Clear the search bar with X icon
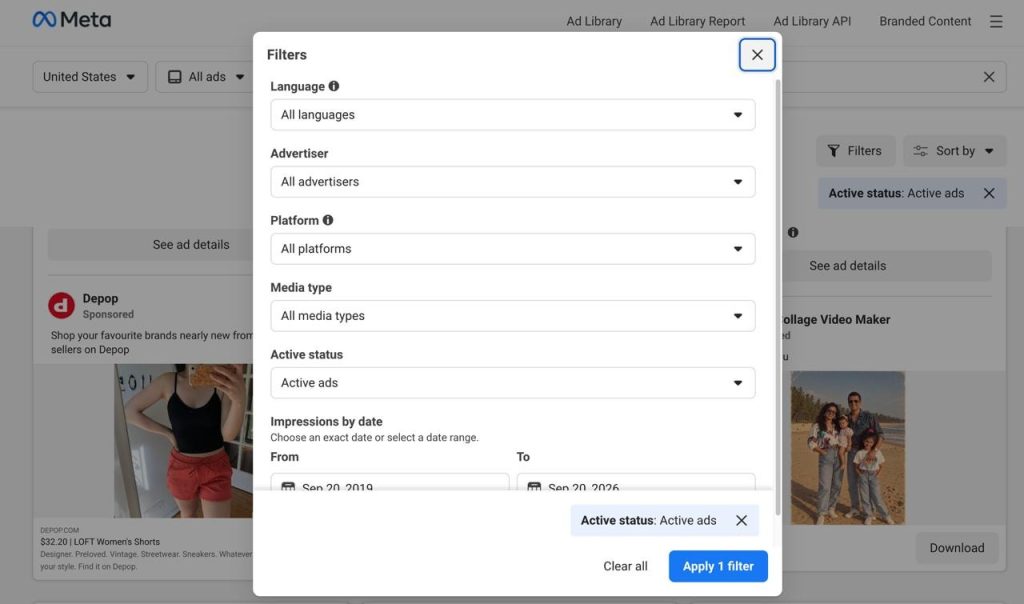This screenshot has width=1024, height=604. [989, 77]
